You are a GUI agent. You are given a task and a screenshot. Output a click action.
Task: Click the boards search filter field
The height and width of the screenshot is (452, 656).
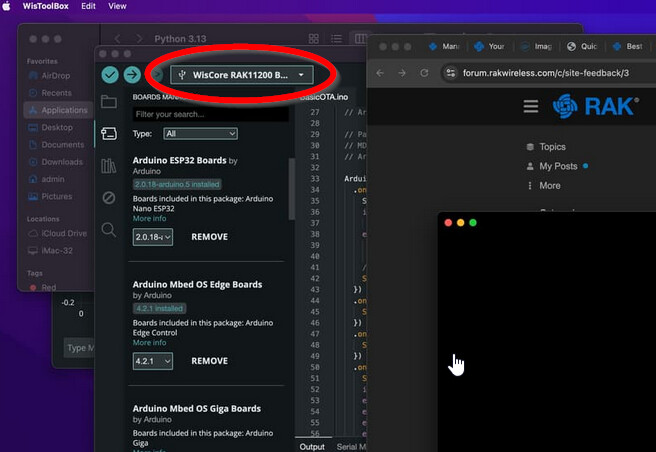(210, 115)
